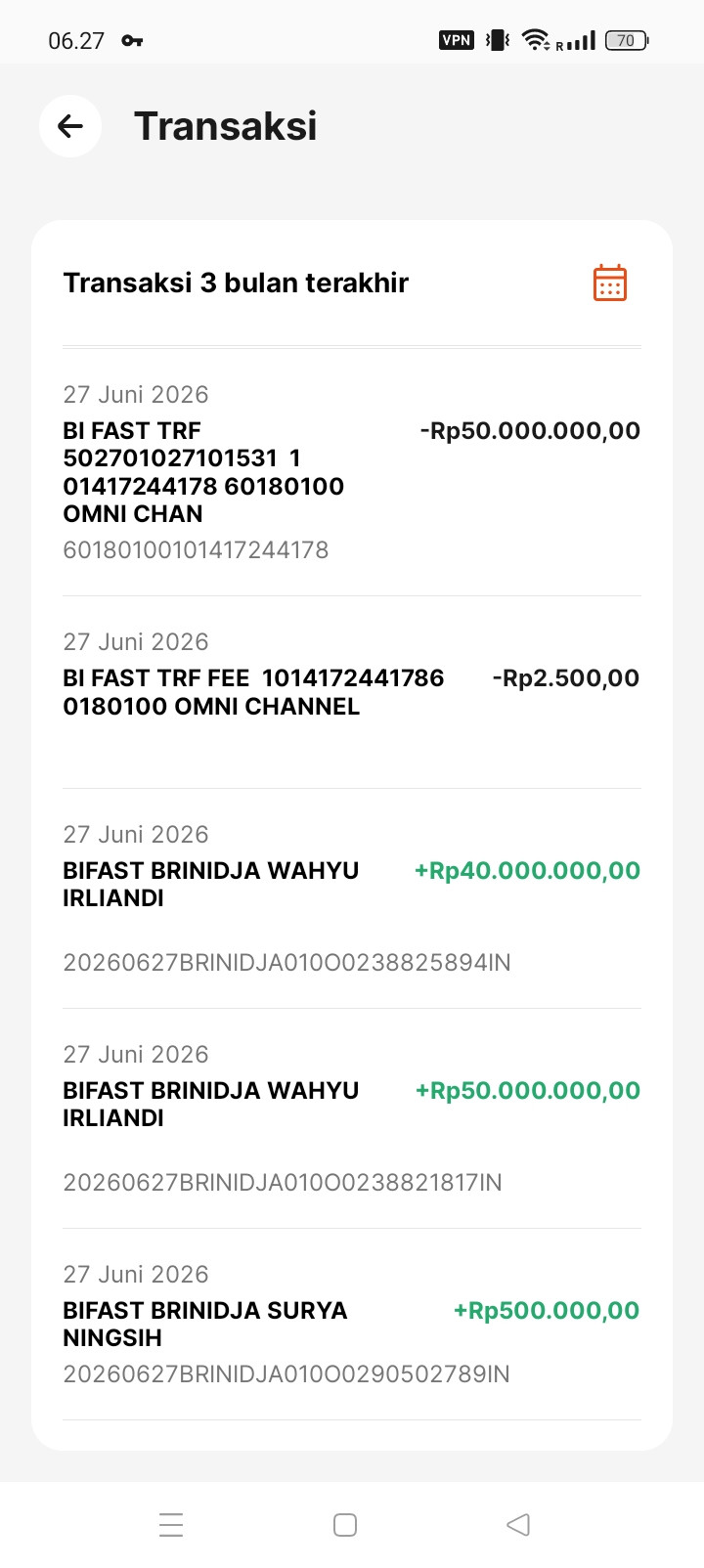Screen dimensions: 704x1568
Task: Open the orange calendar date filter
Action: pyautogui.click(x=610, y=283)
